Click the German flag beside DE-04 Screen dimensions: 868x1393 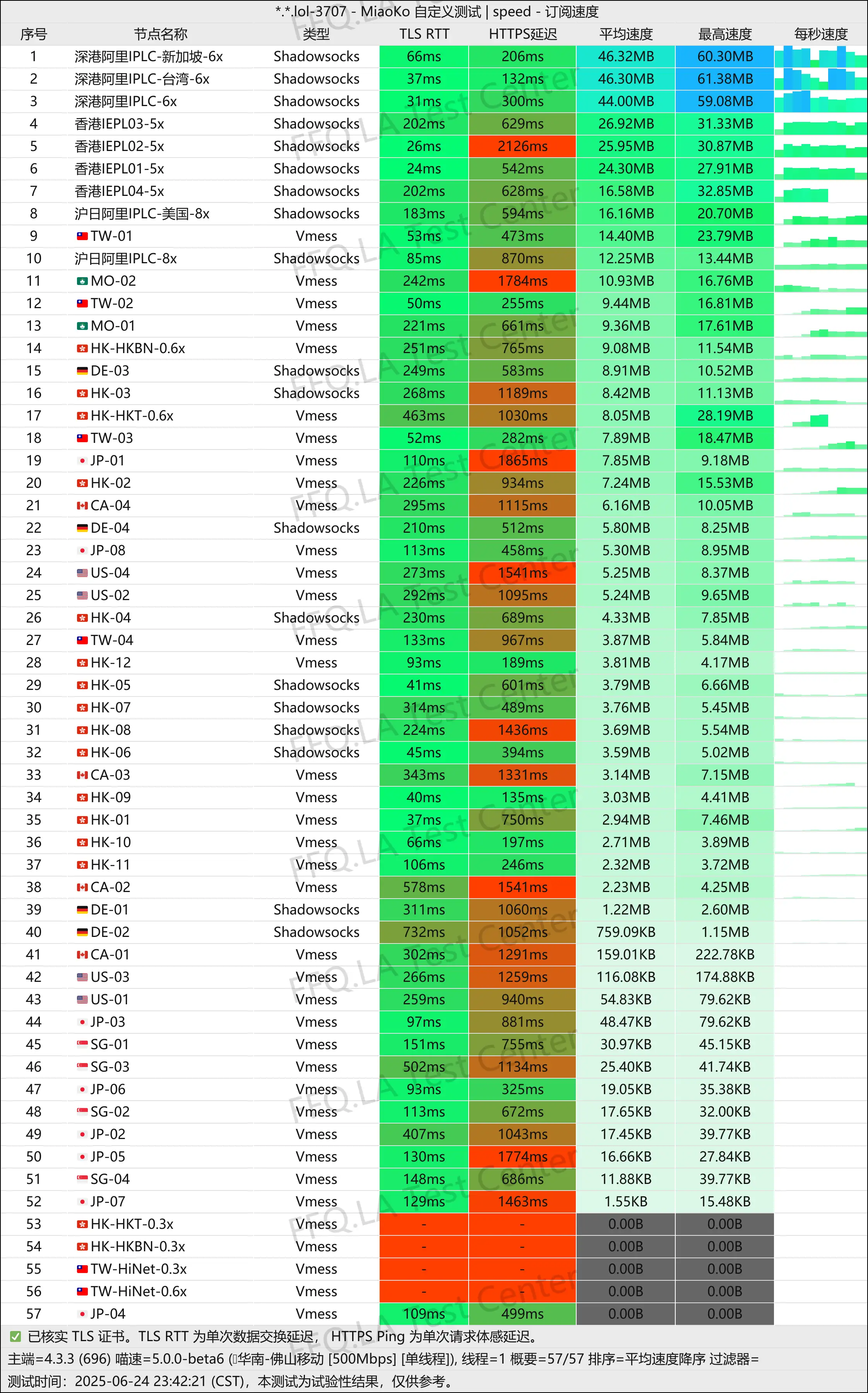click(x=82, y=528)
